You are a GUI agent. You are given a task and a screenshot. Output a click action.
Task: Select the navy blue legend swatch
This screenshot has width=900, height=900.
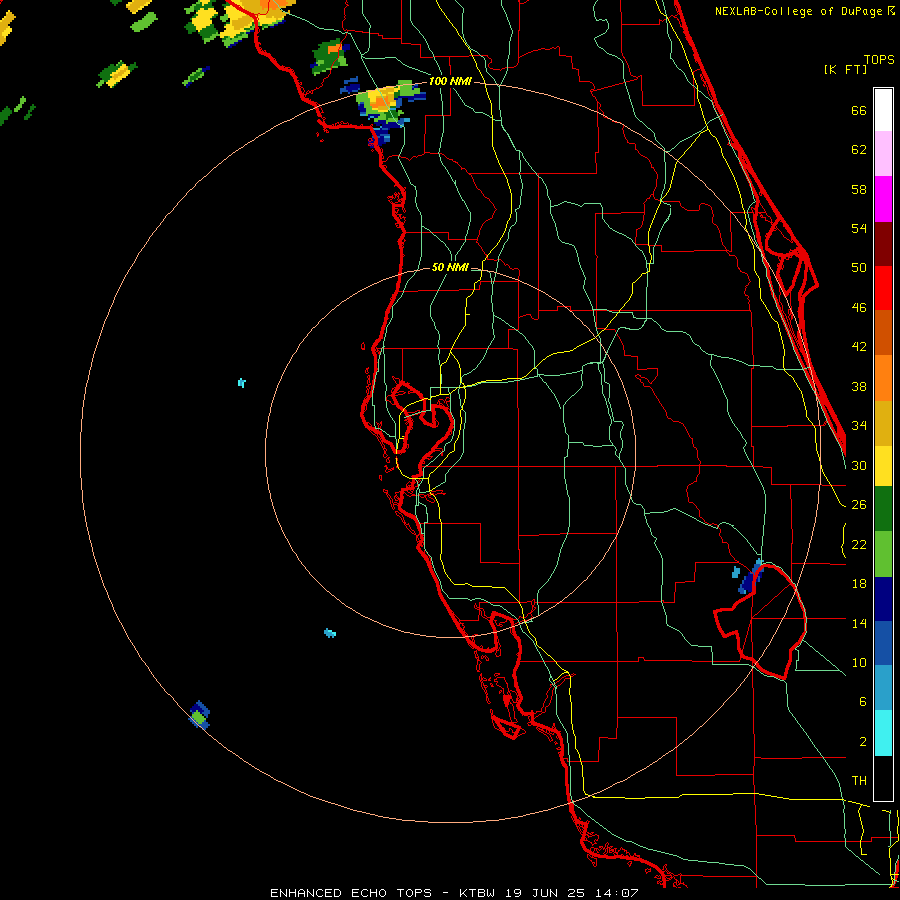883,599
